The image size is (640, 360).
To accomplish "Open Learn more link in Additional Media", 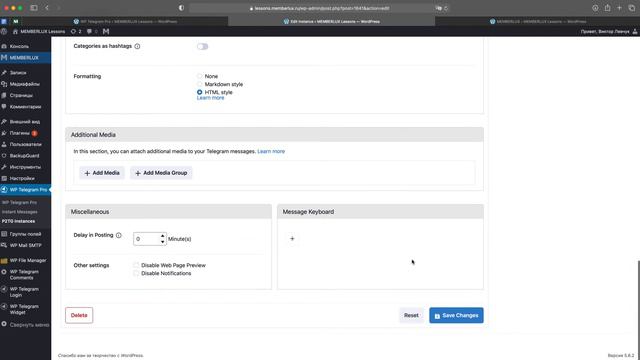I will (x=271, y=151).
